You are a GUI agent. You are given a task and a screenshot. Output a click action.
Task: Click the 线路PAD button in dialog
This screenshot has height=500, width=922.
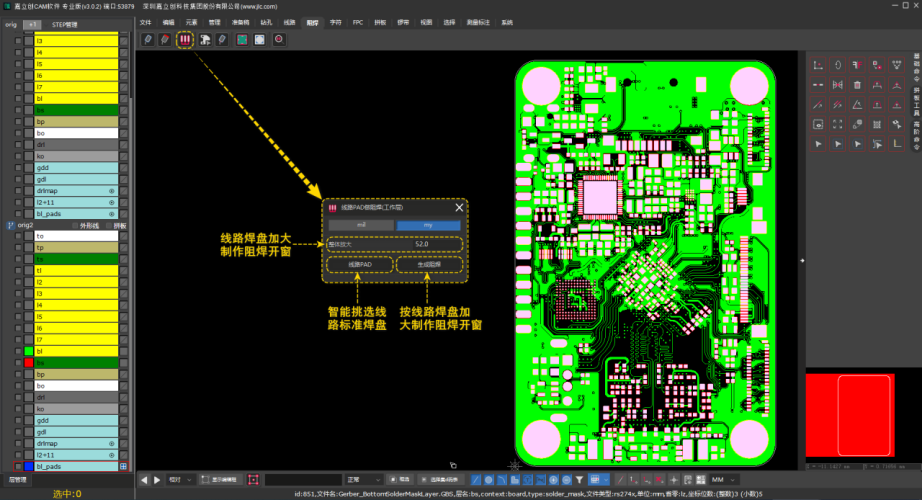click(x=360, y=265)
